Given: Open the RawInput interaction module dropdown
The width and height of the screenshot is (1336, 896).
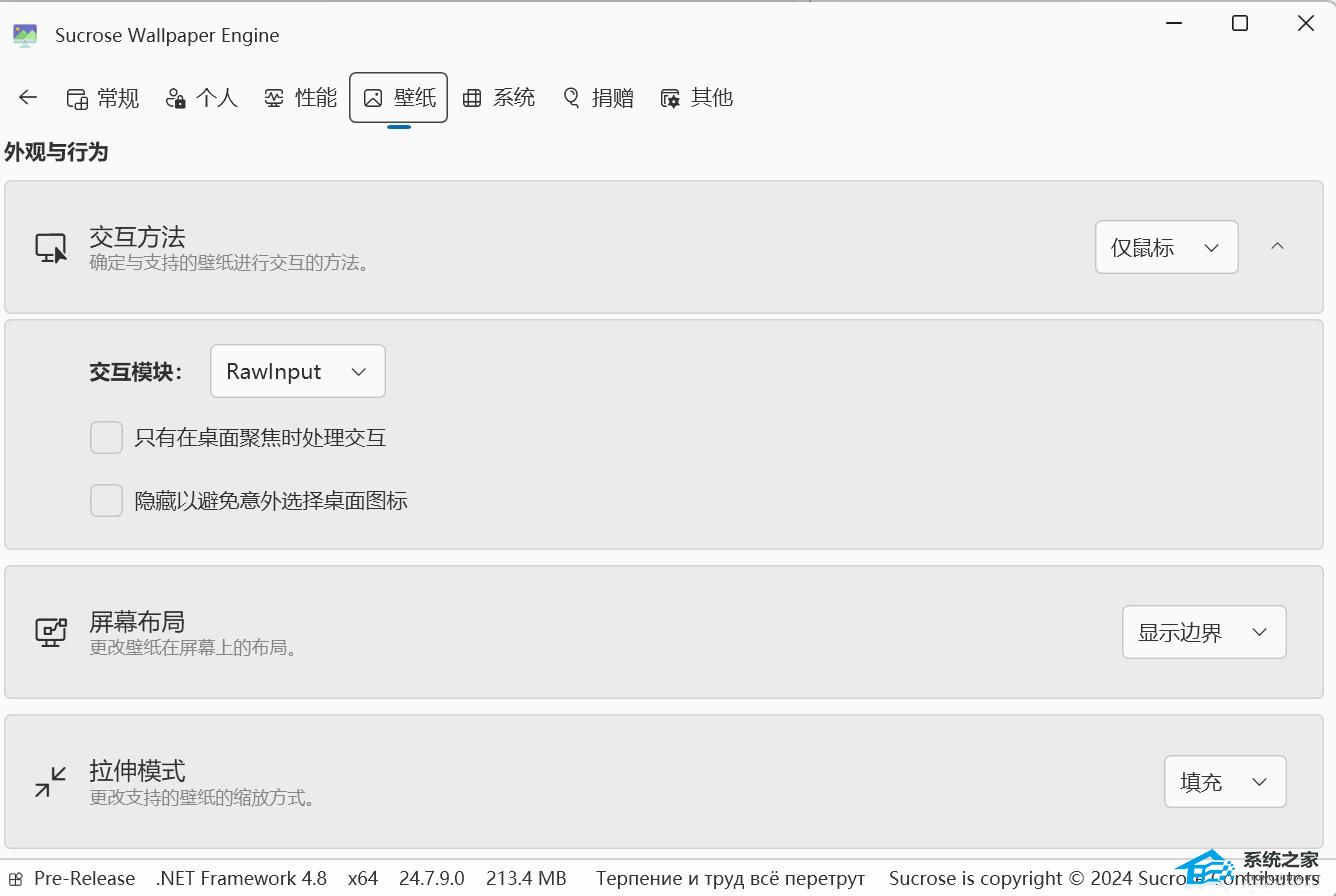Looking at the screenshot, I should (297, 371).
